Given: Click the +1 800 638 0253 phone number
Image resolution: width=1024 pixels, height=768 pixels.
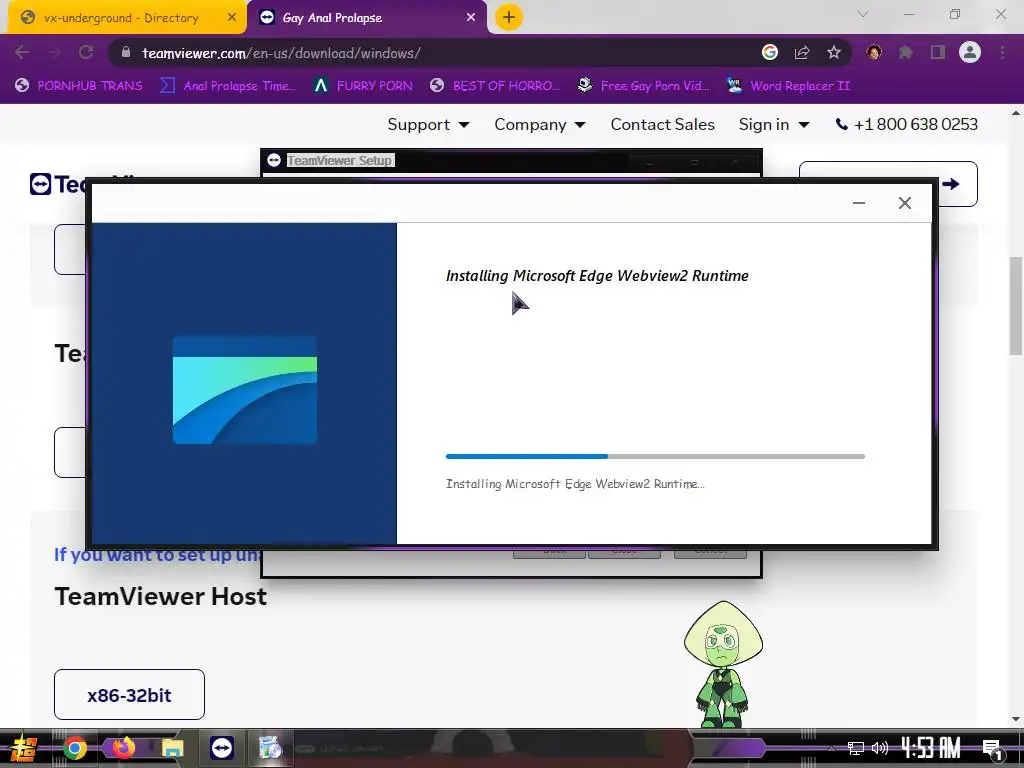Looking at the screenshot, I should point(906,124).
